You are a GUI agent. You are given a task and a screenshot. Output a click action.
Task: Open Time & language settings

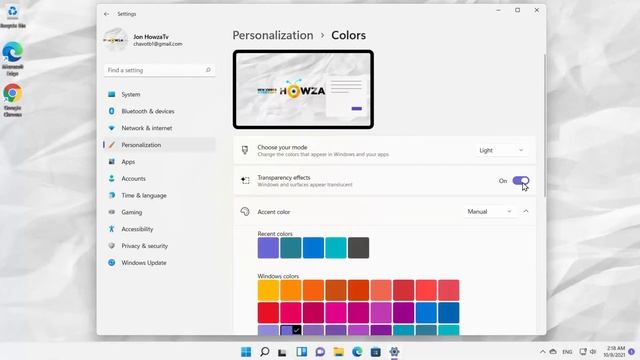[160, 196]
